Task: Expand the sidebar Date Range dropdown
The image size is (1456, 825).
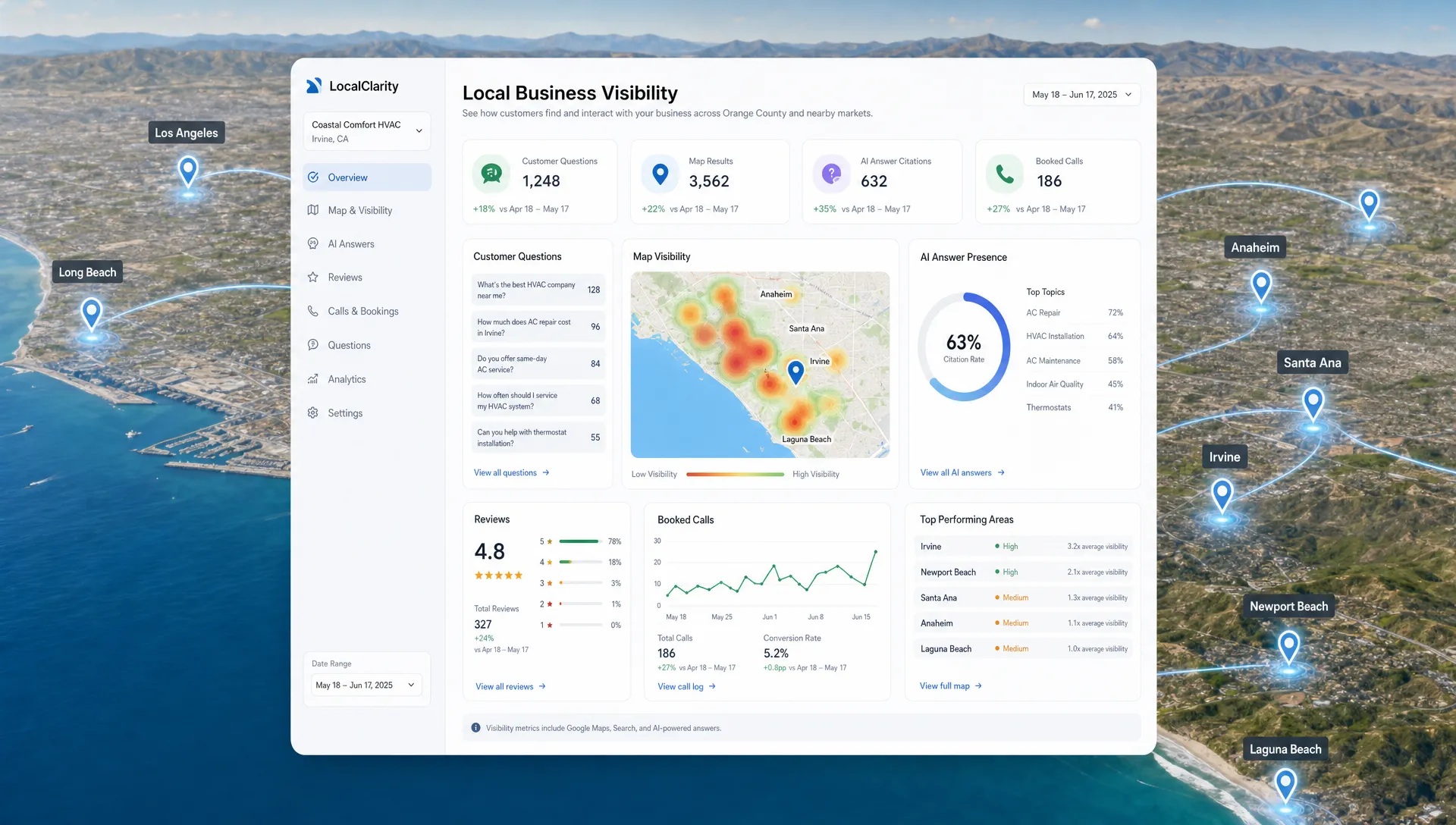Action: [367, 685]
